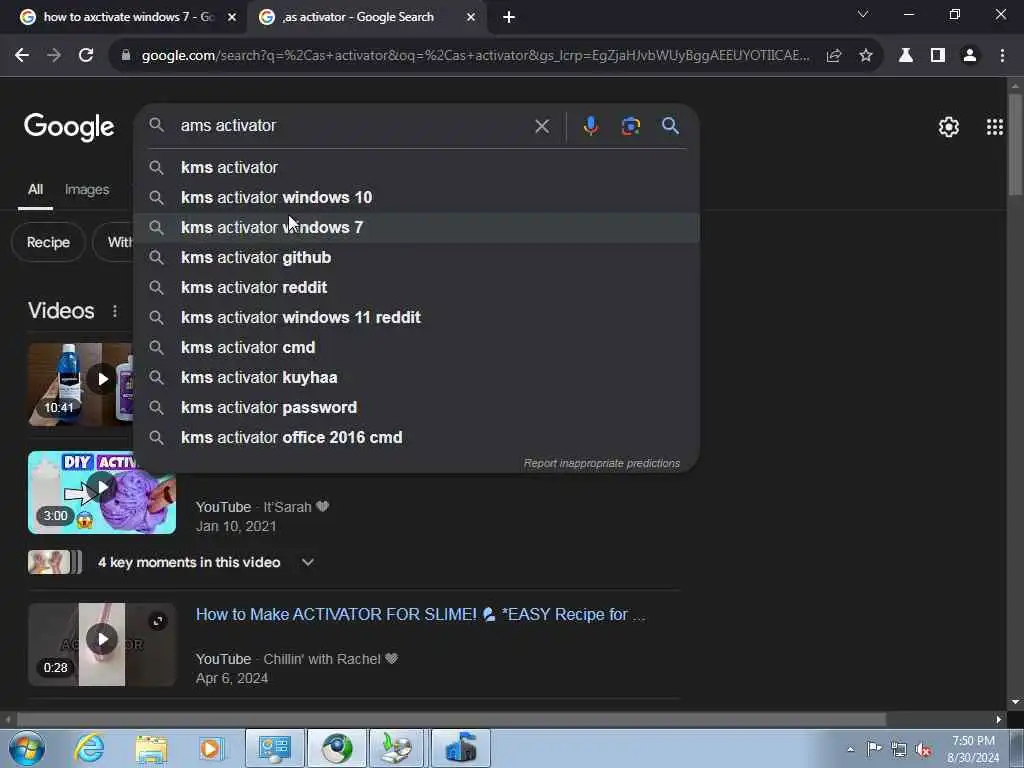
Task: Open the taskbar clock showing 7:50 PM
Action: [x=973, y=749]
